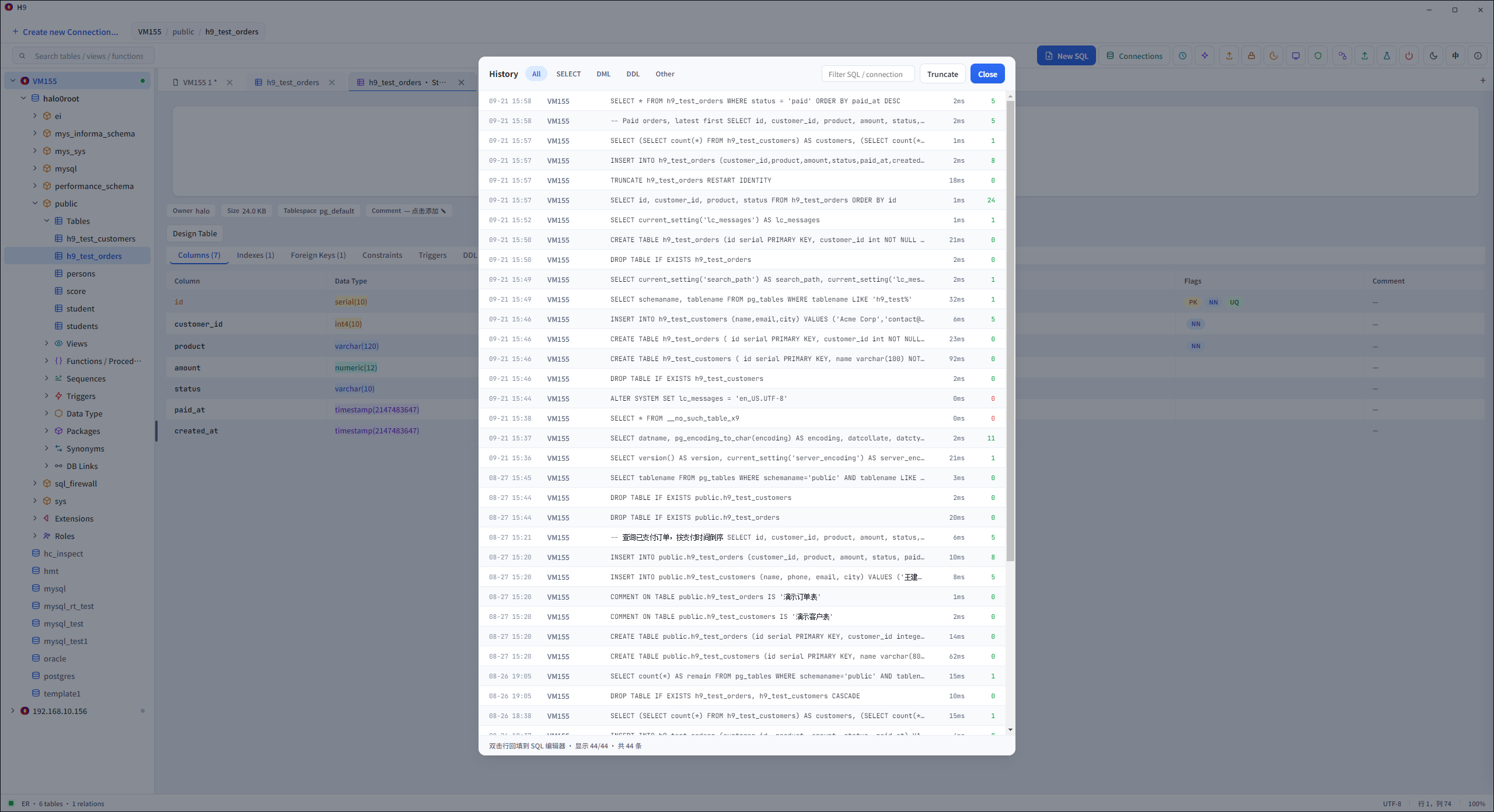The image size is (1494, 812).
Task: Close the History dialog
Action: (987, 74)
